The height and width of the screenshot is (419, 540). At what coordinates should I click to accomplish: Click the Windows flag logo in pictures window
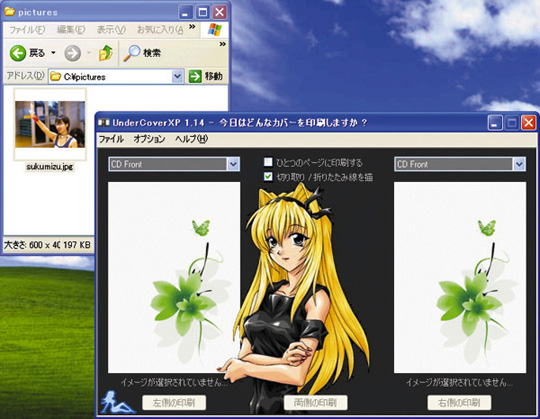[x=214, y=30]
